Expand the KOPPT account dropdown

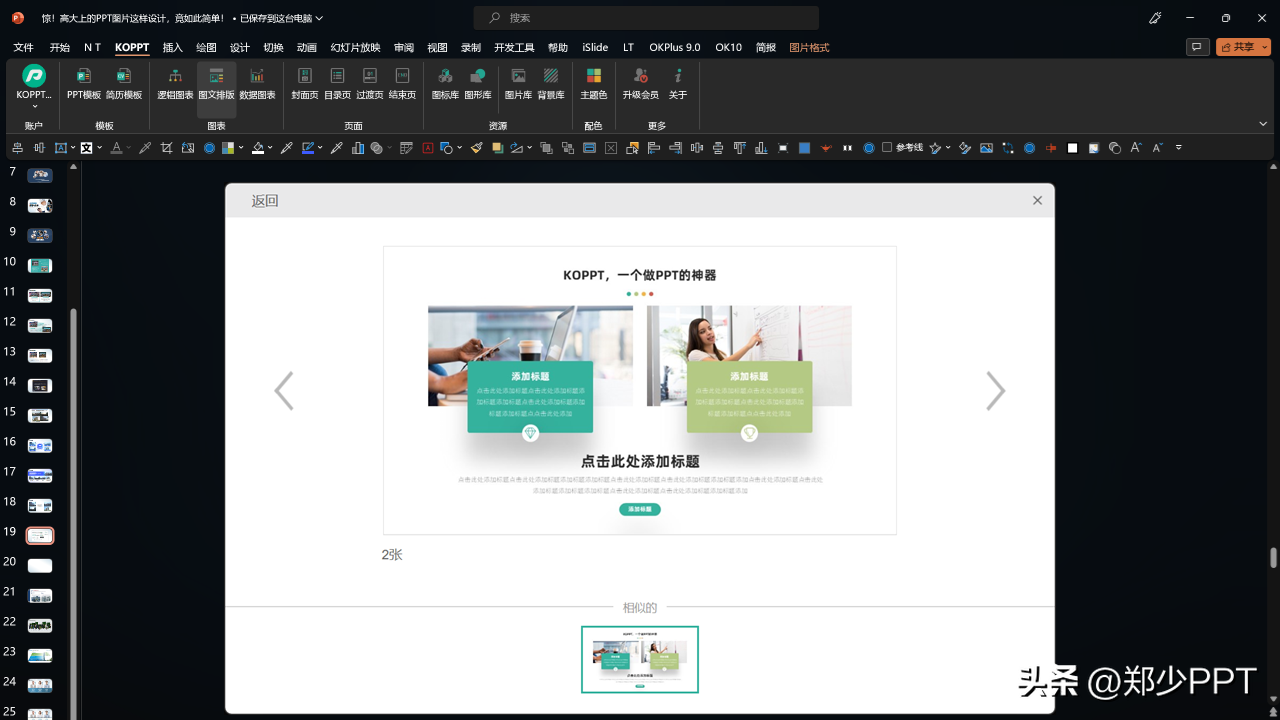34,106
